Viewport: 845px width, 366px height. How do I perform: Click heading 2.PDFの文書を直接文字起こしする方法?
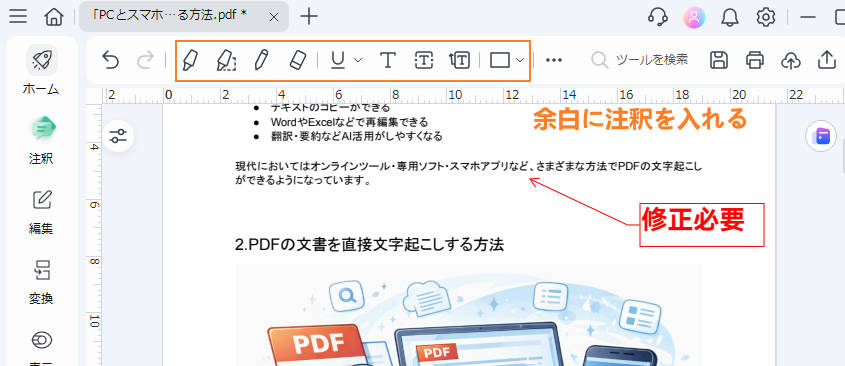pyautogui.click(x=370, y=245)
